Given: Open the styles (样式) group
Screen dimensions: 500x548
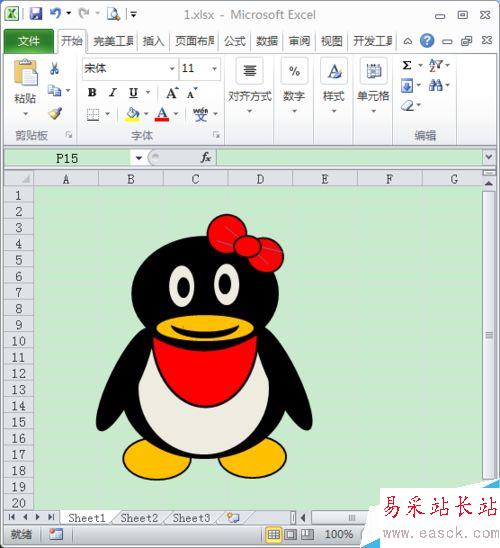Looking at the screenshot, I should [334, 87].
